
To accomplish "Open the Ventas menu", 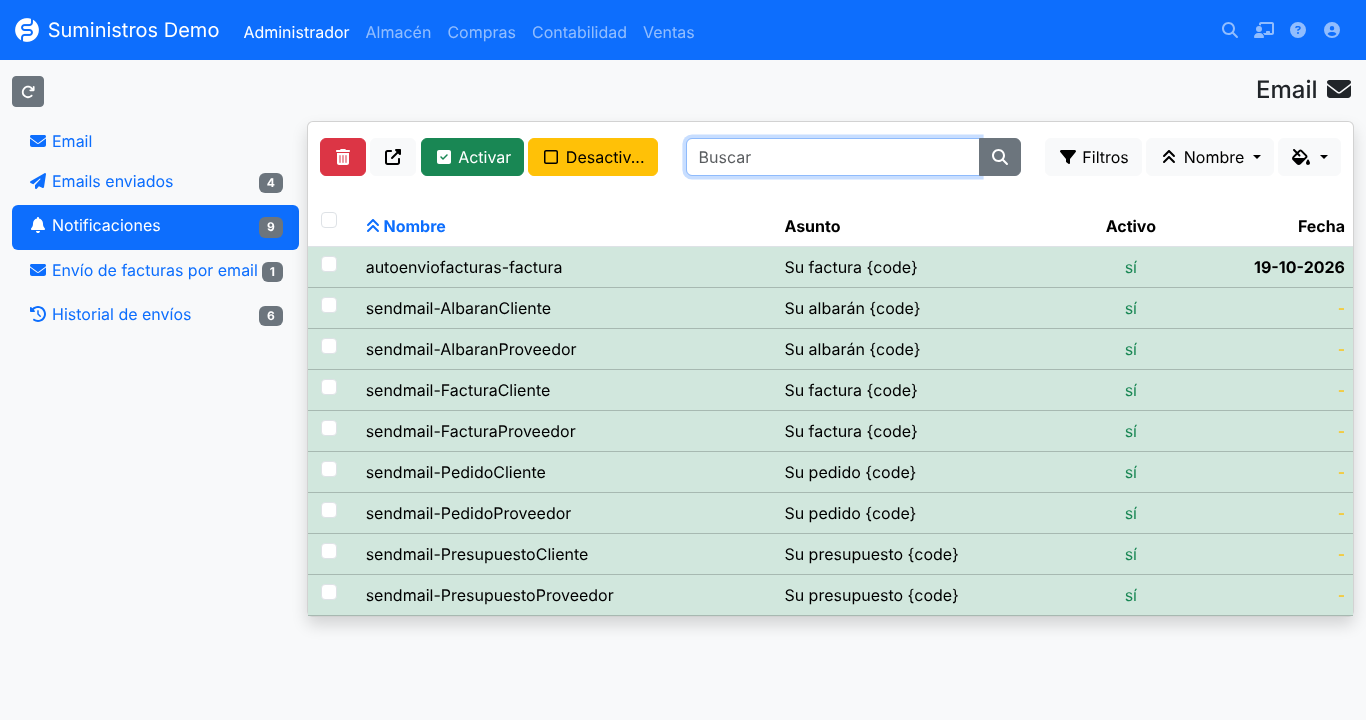I will (668, 32).
